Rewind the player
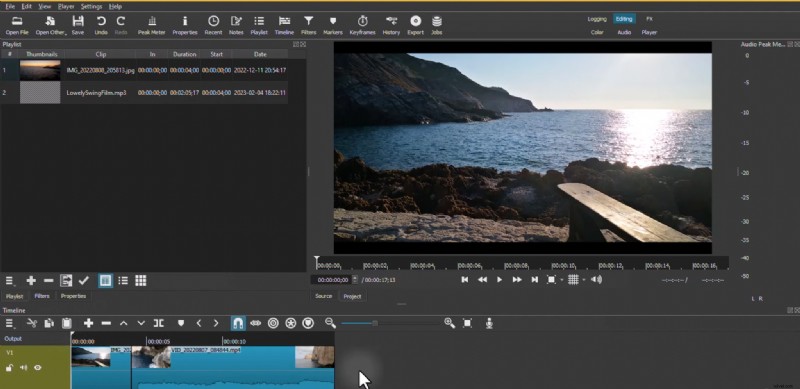This screenshot has width=800, height=389. pos(482,280)
